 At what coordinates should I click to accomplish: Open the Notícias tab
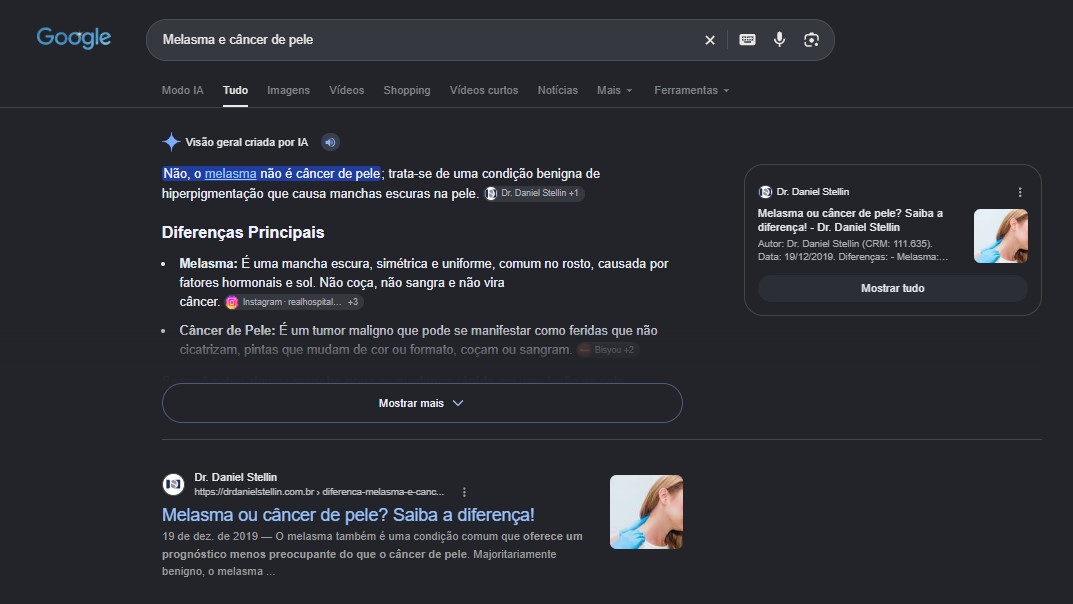coord(557,90)
